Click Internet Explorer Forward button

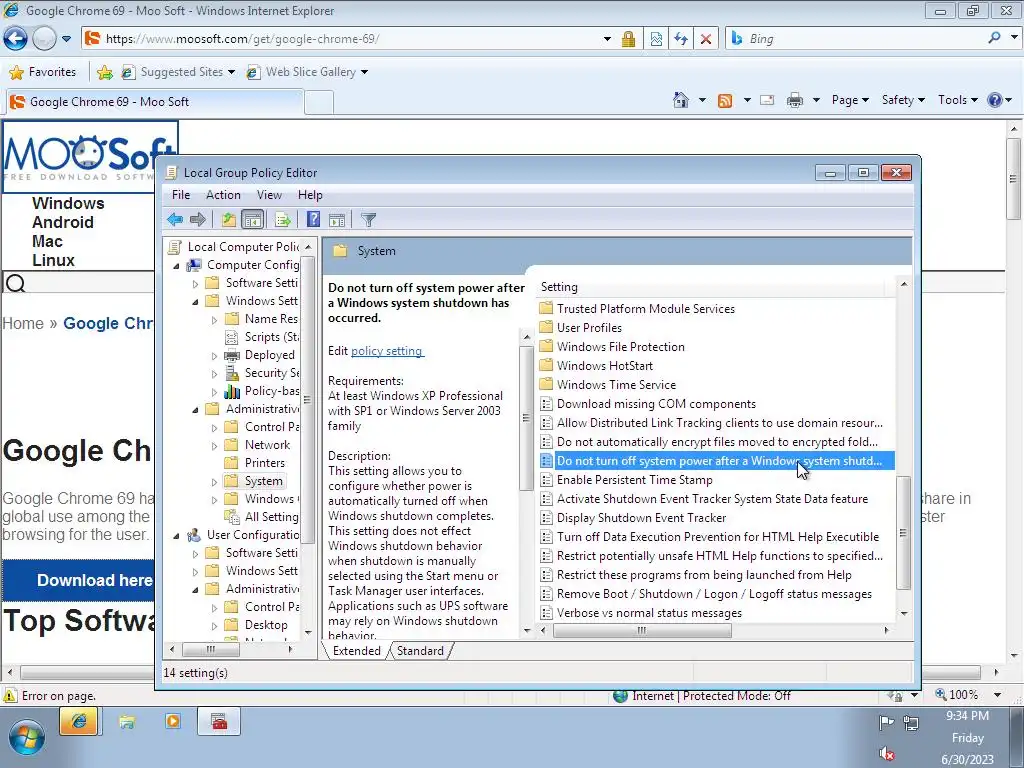pos(44,39)
